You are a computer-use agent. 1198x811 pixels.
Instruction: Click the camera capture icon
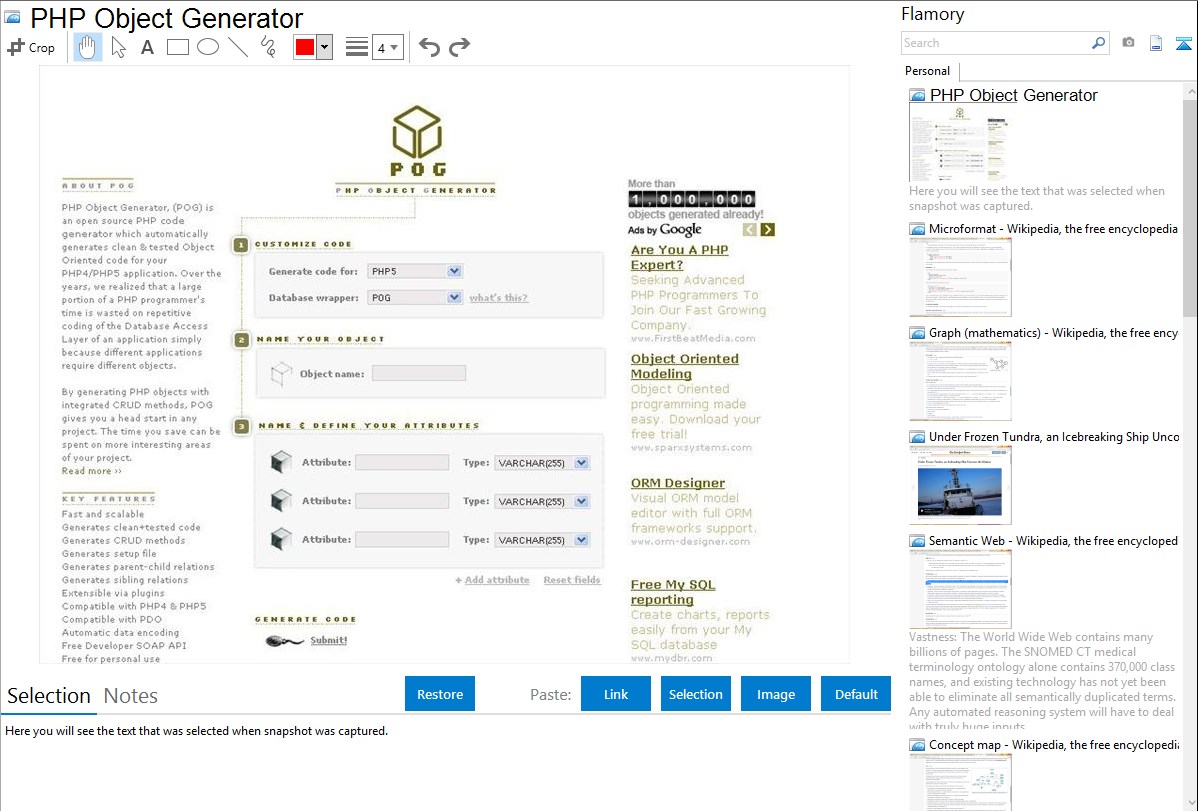tap(1128, 43)
